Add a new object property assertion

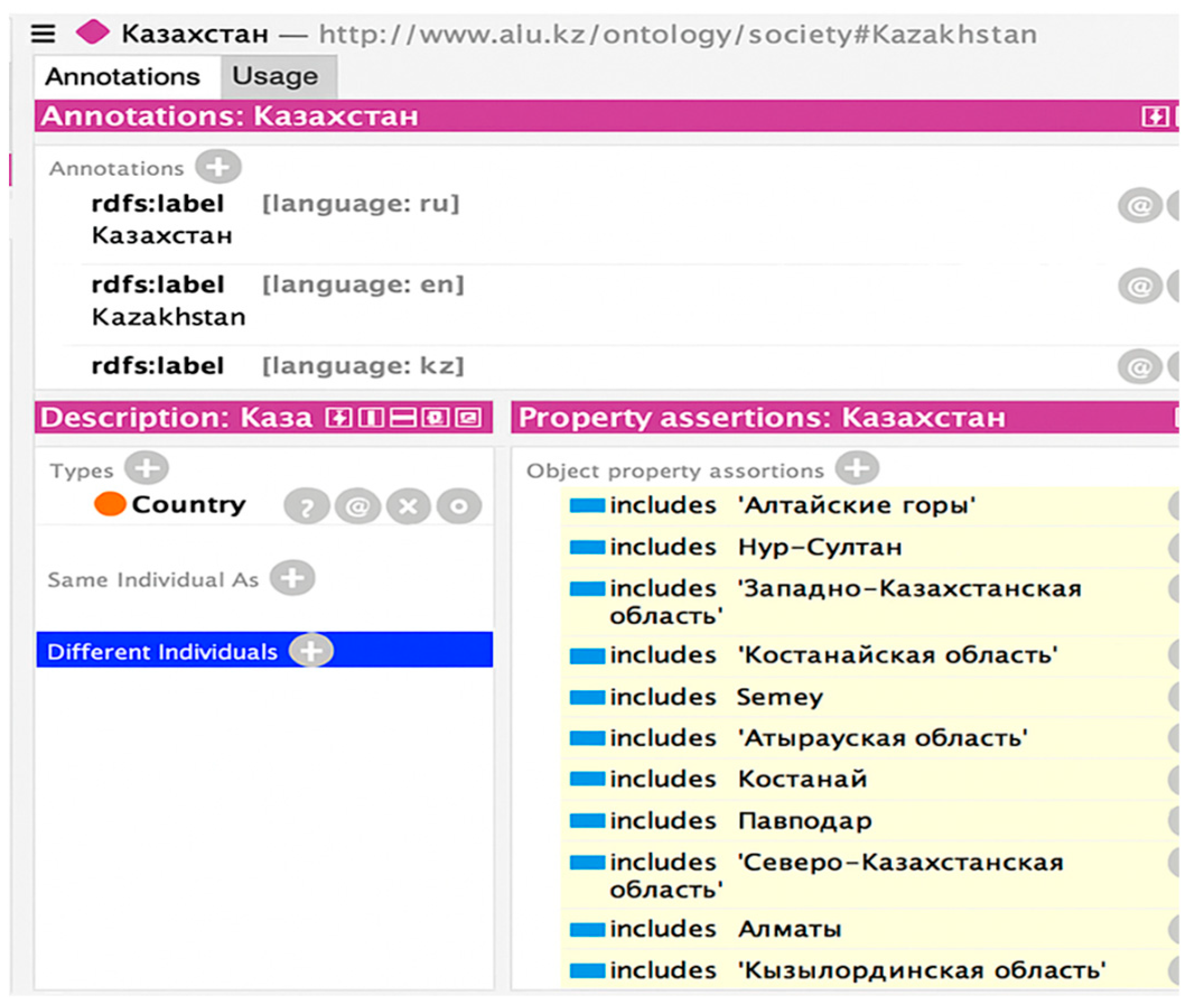click(857, 468)
